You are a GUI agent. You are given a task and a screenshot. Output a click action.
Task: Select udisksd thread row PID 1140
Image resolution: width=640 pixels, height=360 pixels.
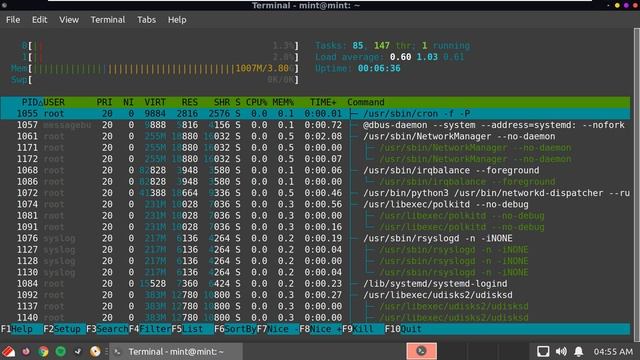click(315, 318)
